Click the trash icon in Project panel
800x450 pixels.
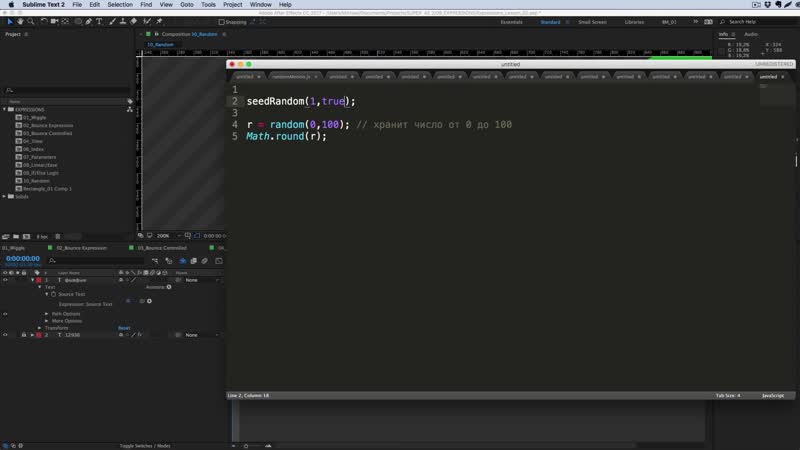[x=58, y=237]
